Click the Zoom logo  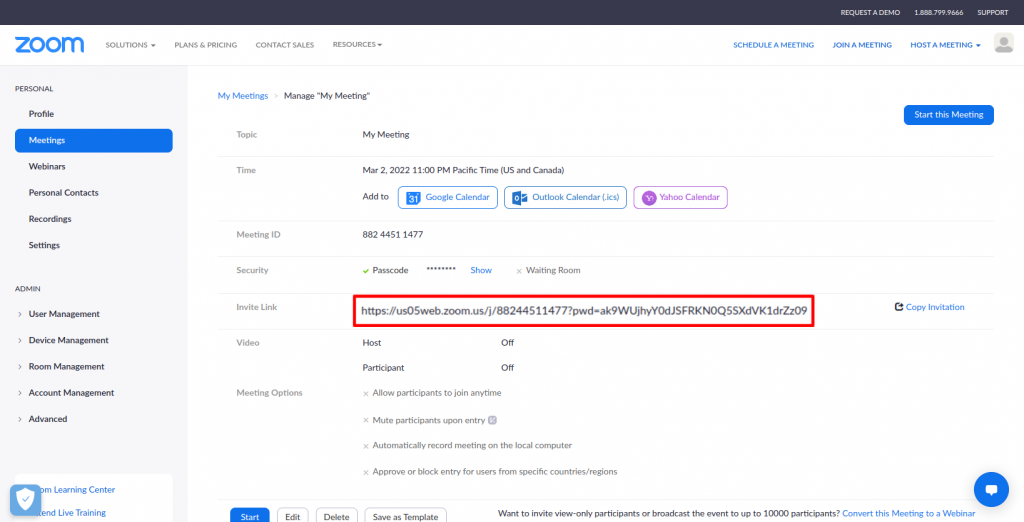[49, 45]
